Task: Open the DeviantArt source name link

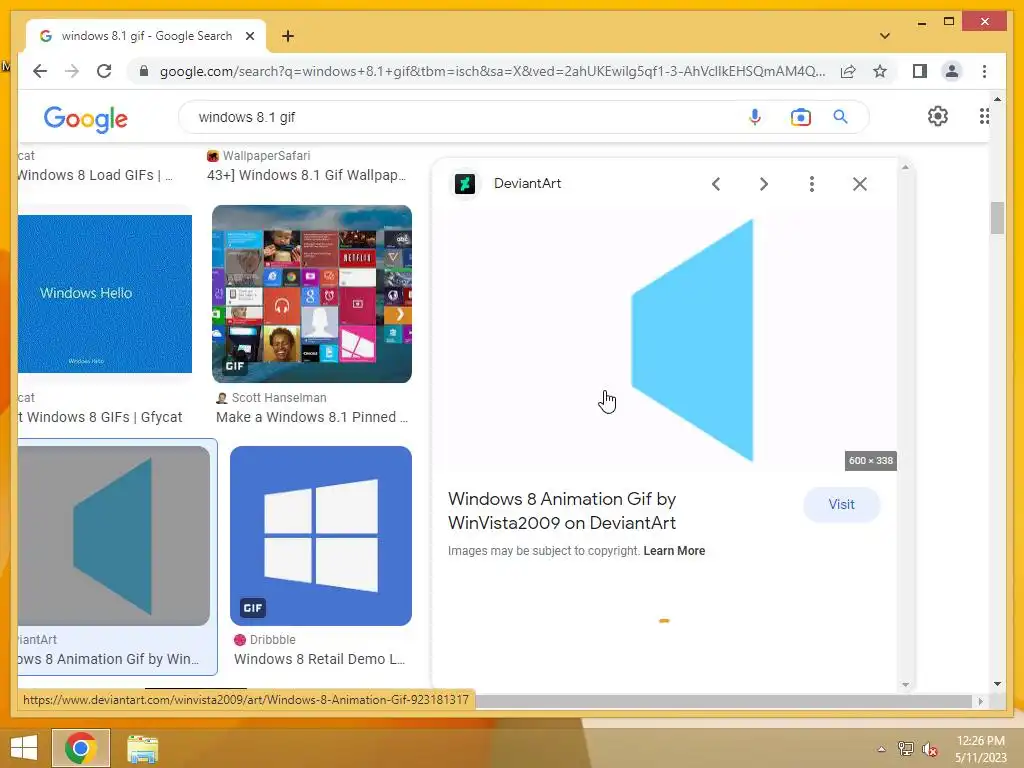Action: (x=527, y=184)
